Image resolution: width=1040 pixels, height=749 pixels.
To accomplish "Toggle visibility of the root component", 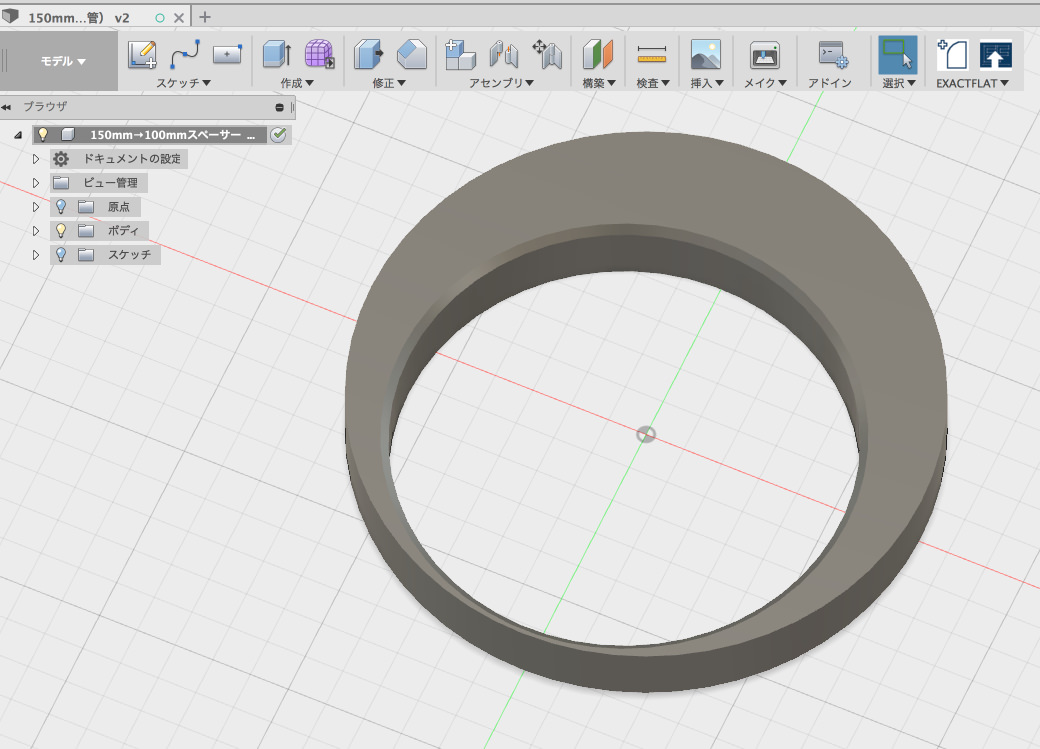I will 43,135.
